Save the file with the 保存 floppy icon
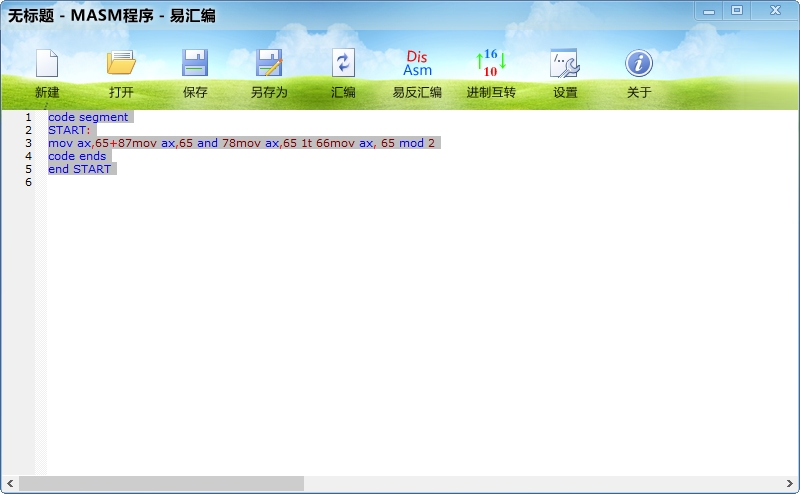 (x=195, y=63)
